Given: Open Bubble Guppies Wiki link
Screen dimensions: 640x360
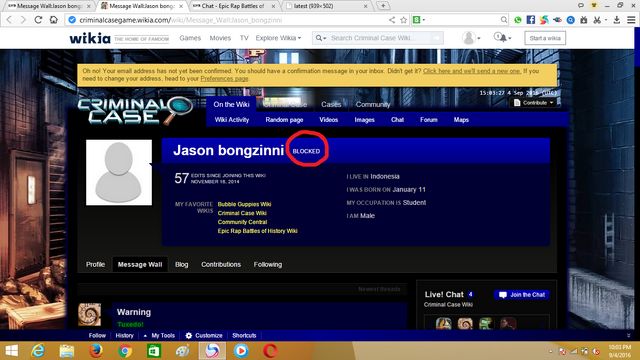Looking at the screenshot, I should (244, 204).
